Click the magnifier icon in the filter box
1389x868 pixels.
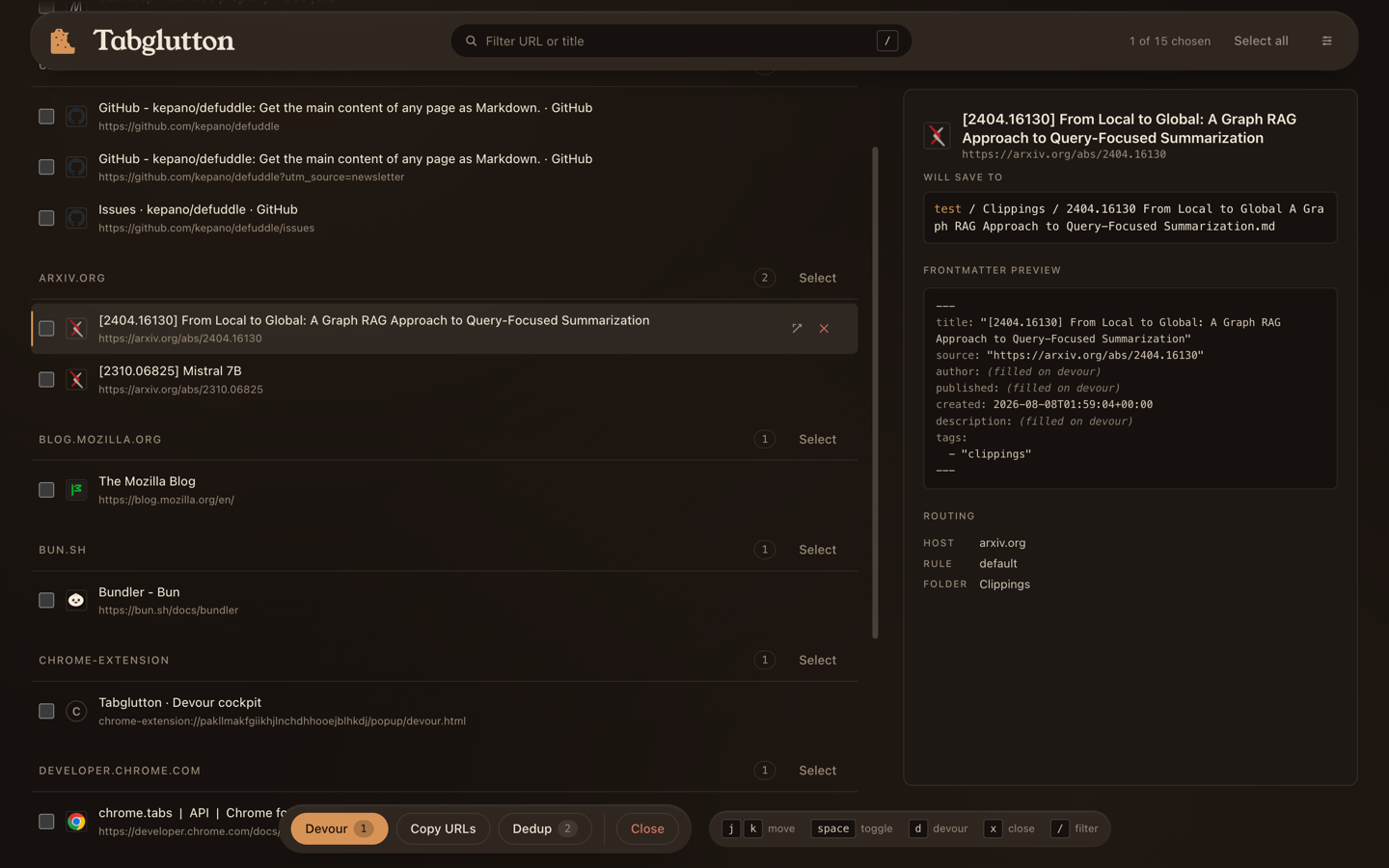point(472,41)
